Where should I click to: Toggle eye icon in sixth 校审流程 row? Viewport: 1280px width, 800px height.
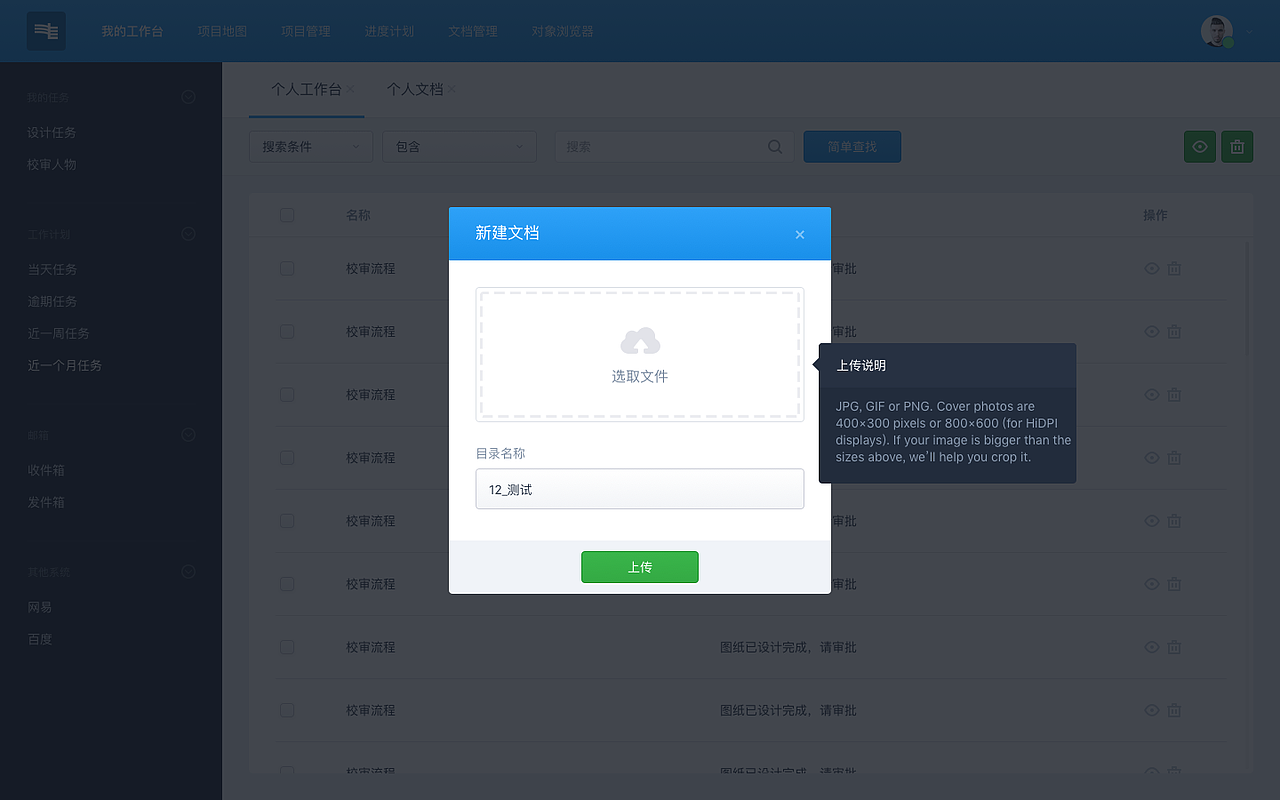pos(1152,583)
